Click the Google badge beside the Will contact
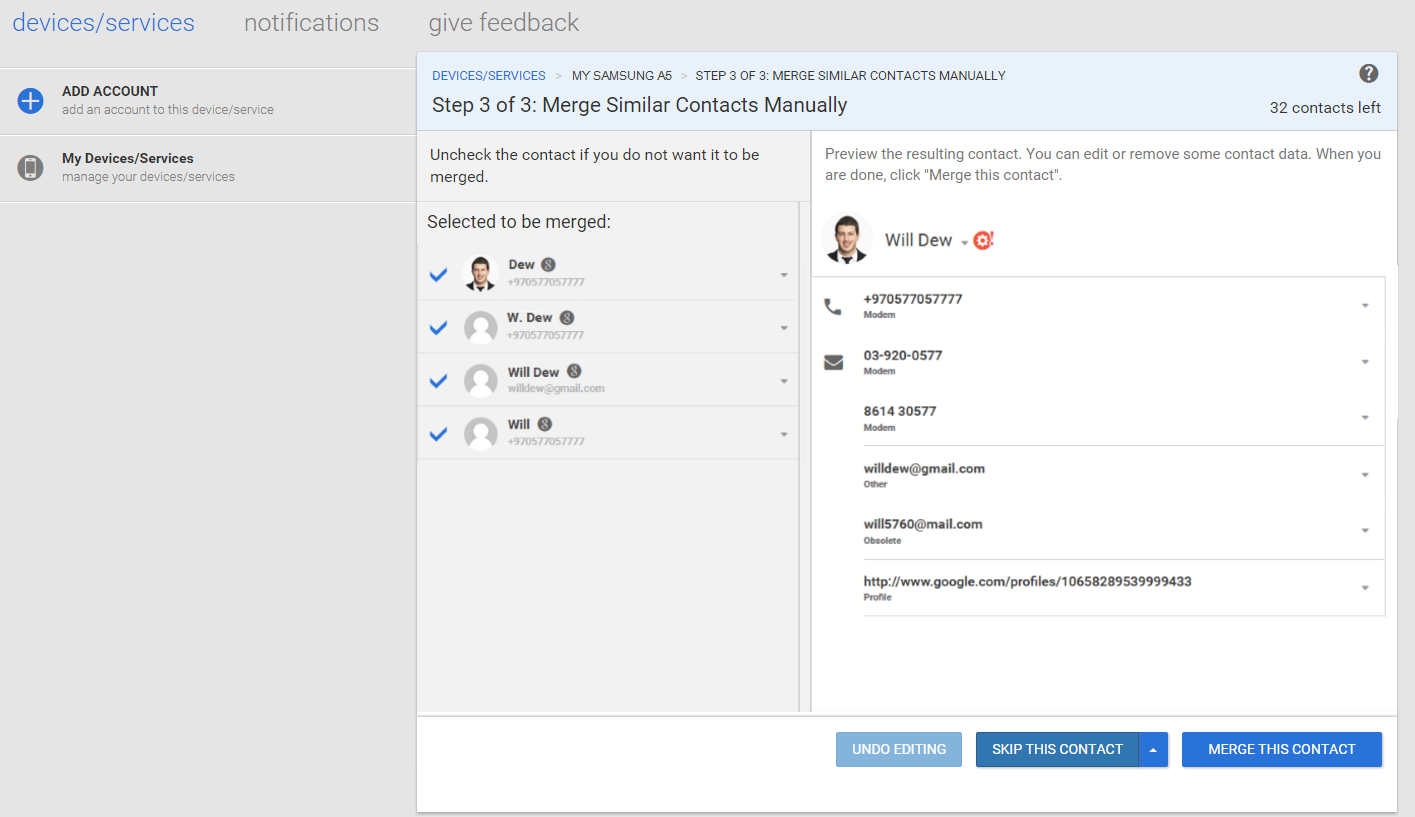 pyautogui.click(x=545, y=424)
